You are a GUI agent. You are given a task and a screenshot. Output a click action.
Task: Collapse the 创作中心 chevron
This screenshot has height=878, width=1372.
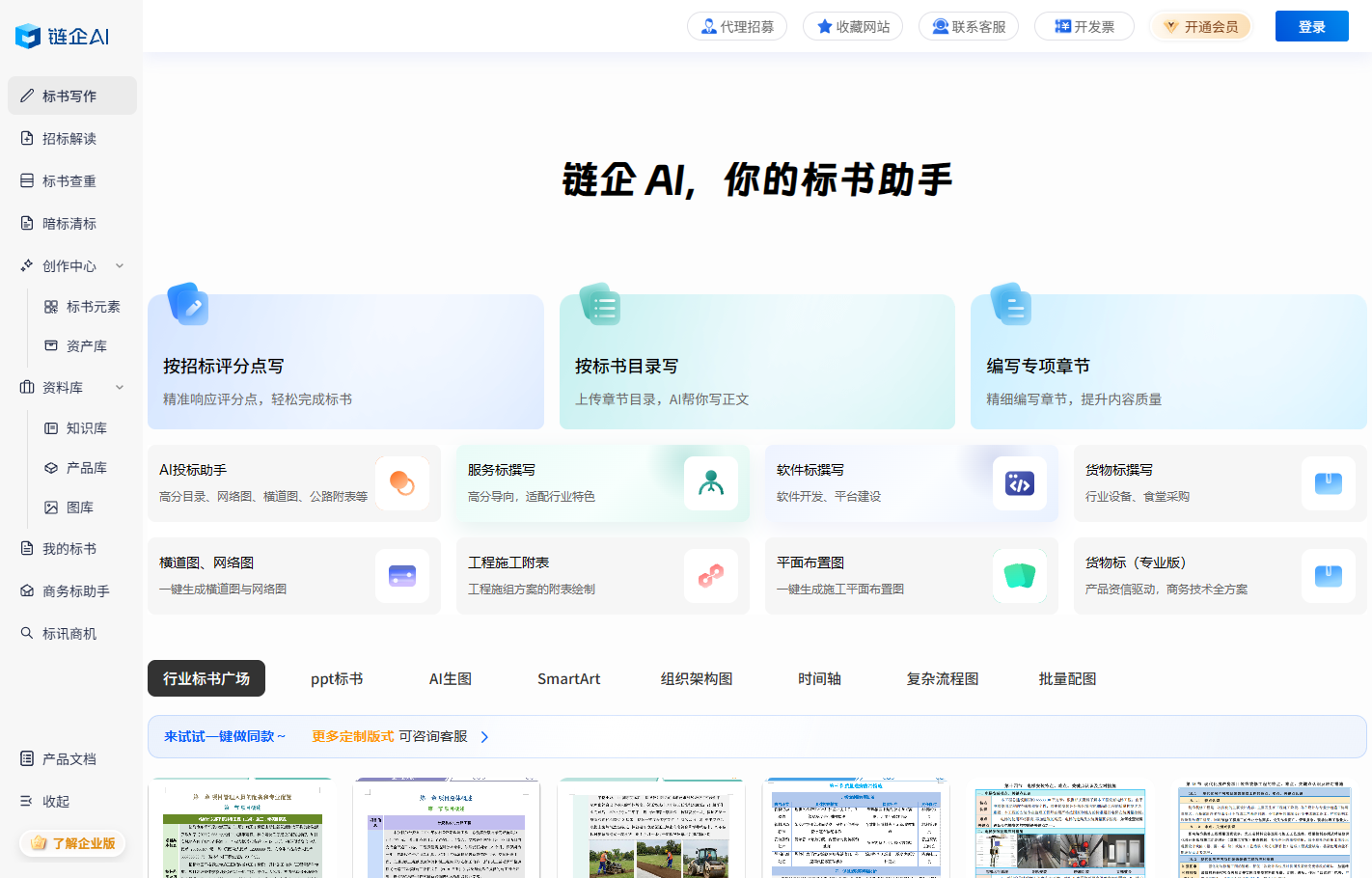pos(120,265)
